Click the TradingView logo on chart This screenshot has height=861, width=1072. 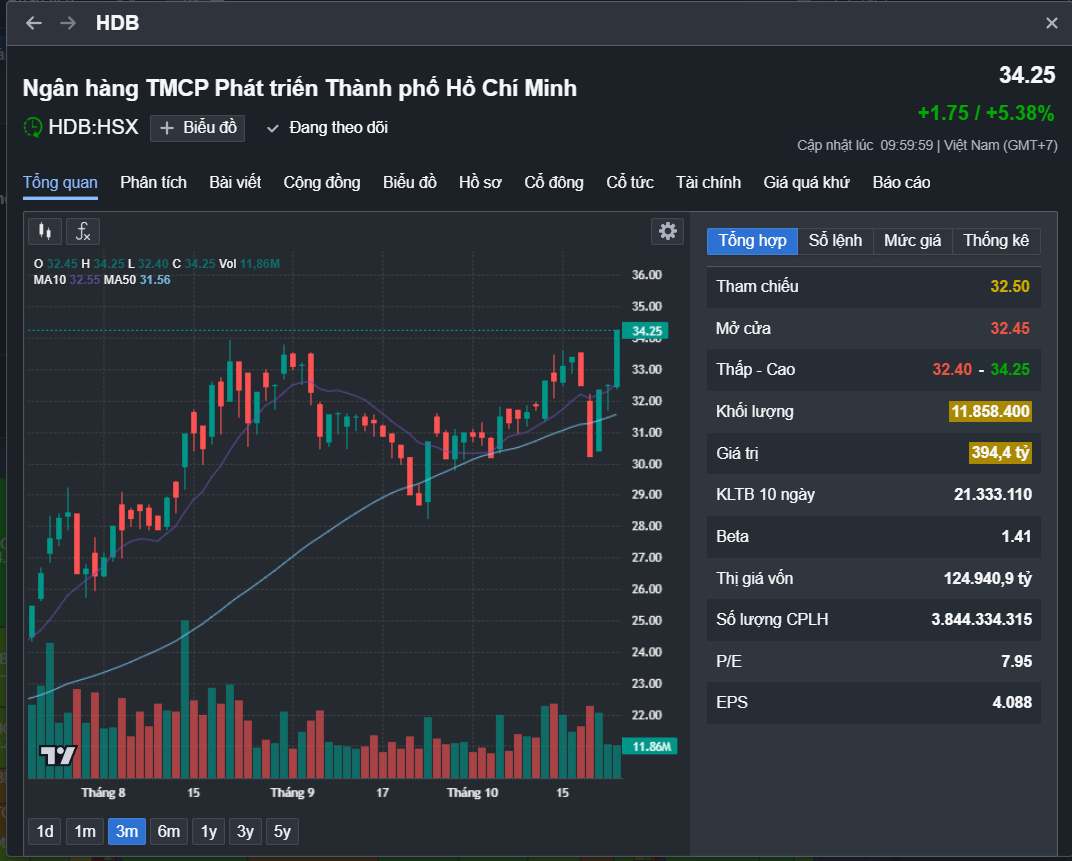coord(57,756)
